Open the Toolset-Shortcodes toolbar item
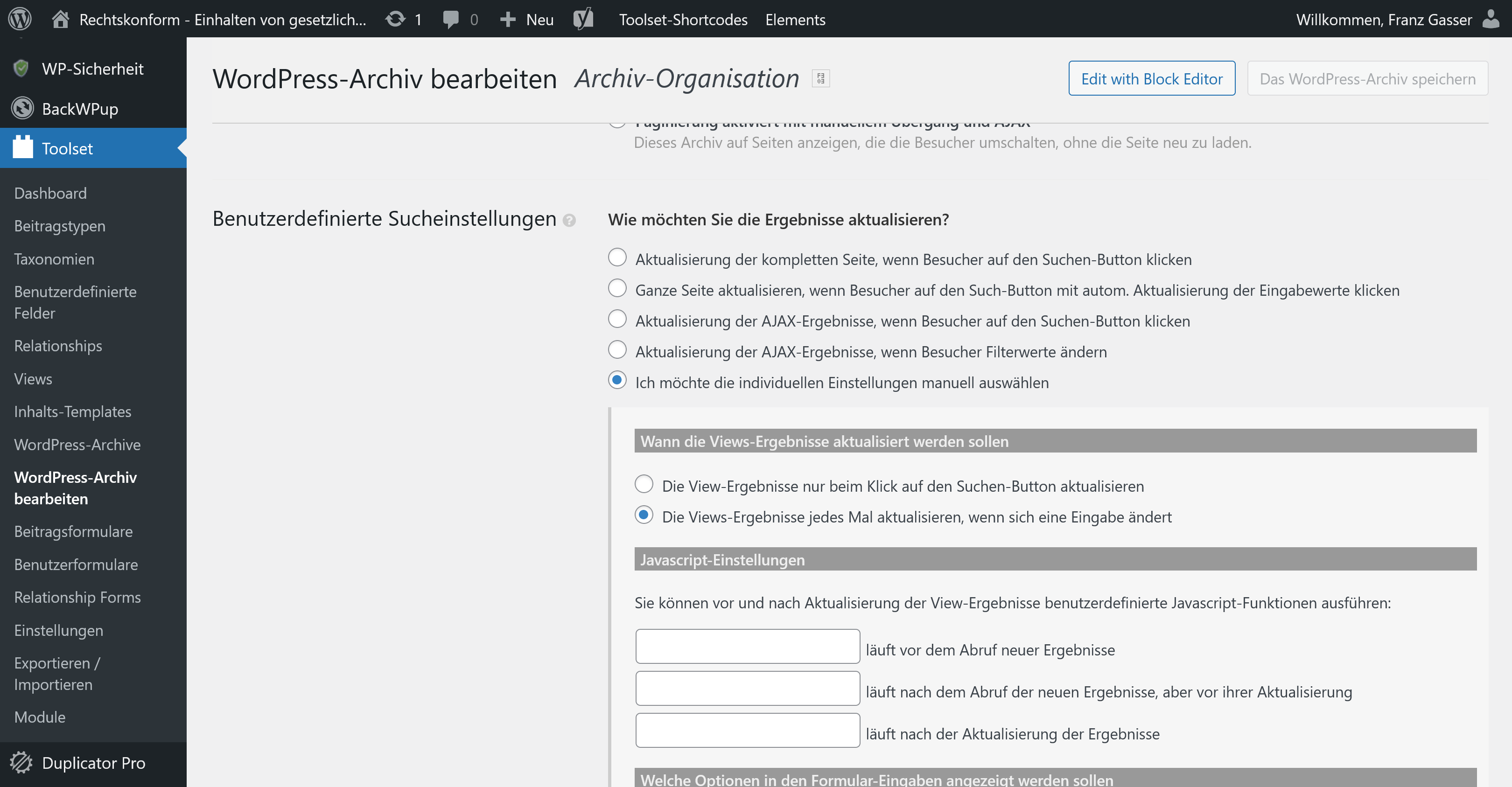This screenshot has height=787, width=1512. click(683, 20)
